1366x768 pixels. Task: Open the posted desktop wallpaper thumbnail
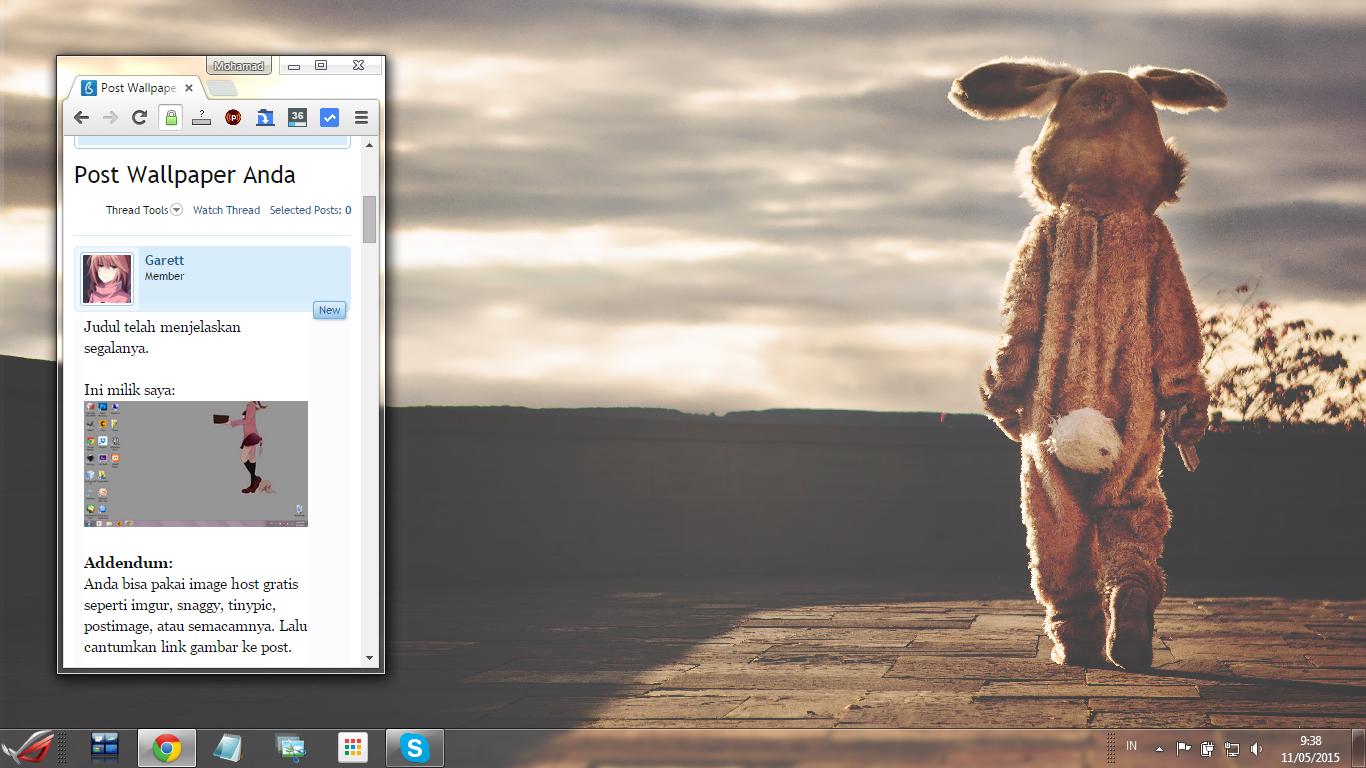[196, 464]
